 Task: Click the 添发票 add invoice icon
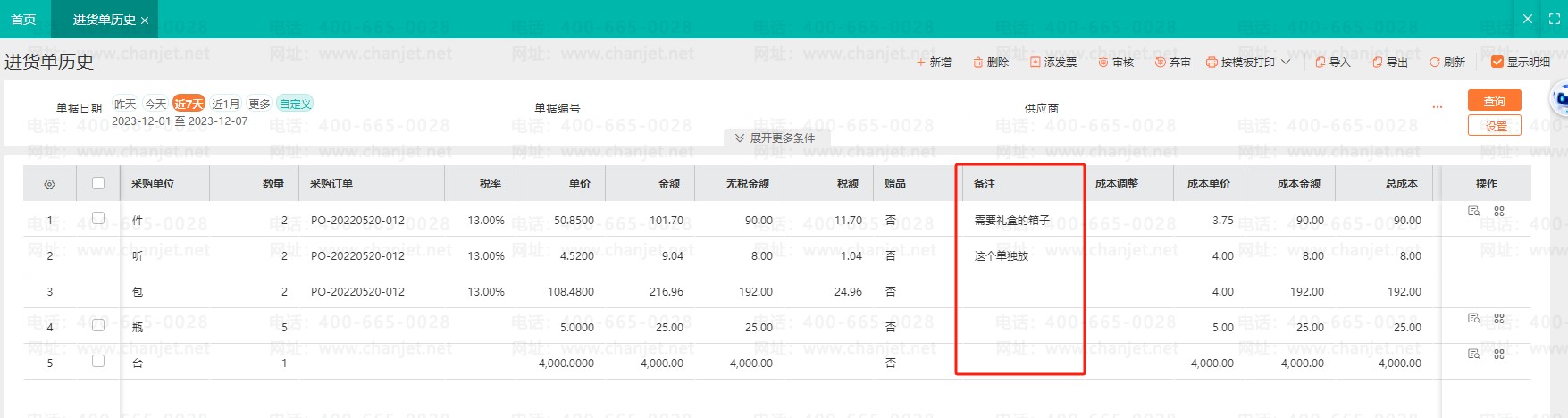(1035, 63)
